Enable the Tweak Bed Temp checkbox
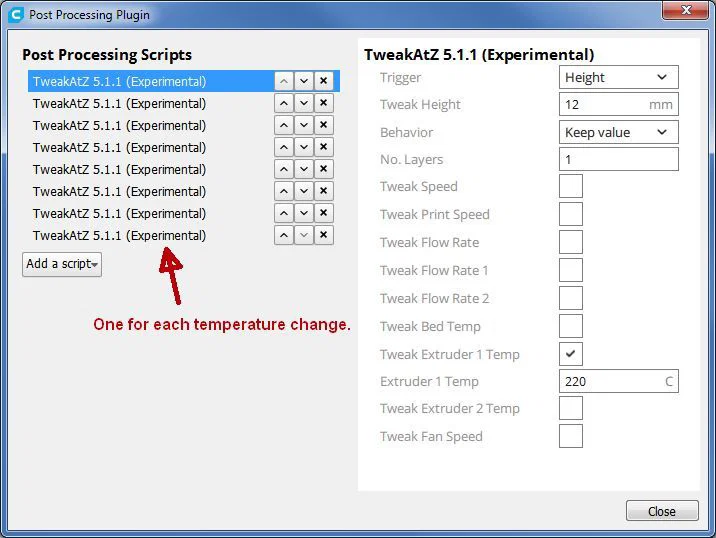 (x=571, y=326)
